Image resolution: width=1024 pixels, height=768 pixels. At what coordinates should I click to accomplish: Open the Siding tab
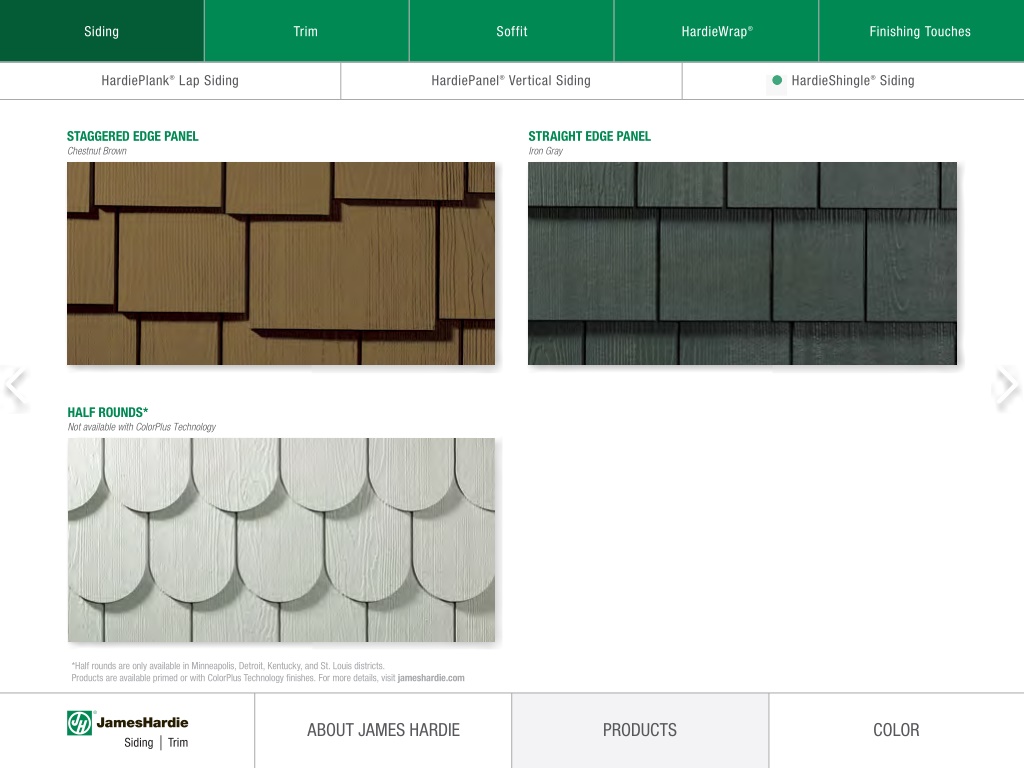102,31
